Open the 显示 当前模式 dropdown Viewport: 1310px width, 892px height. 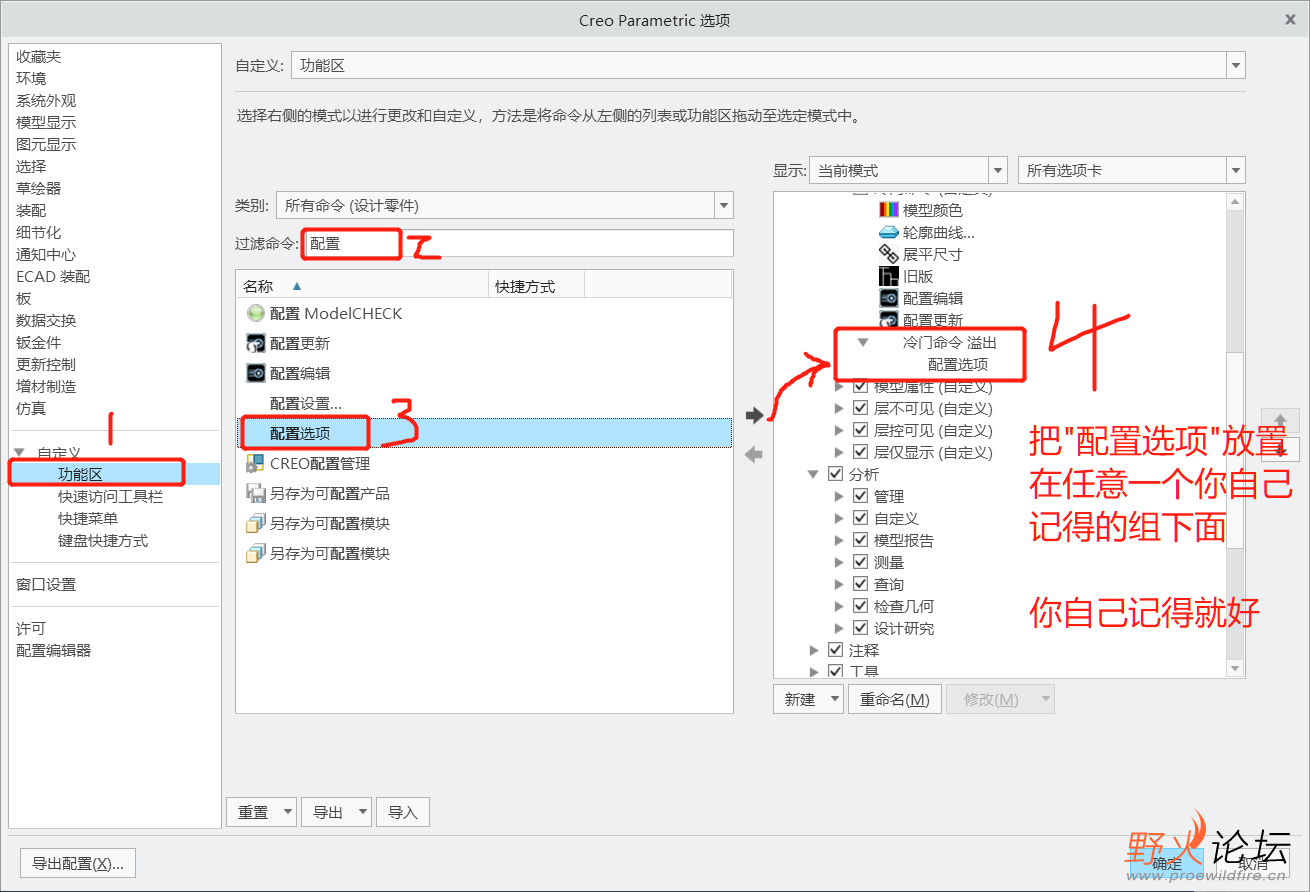pos(997,170)
